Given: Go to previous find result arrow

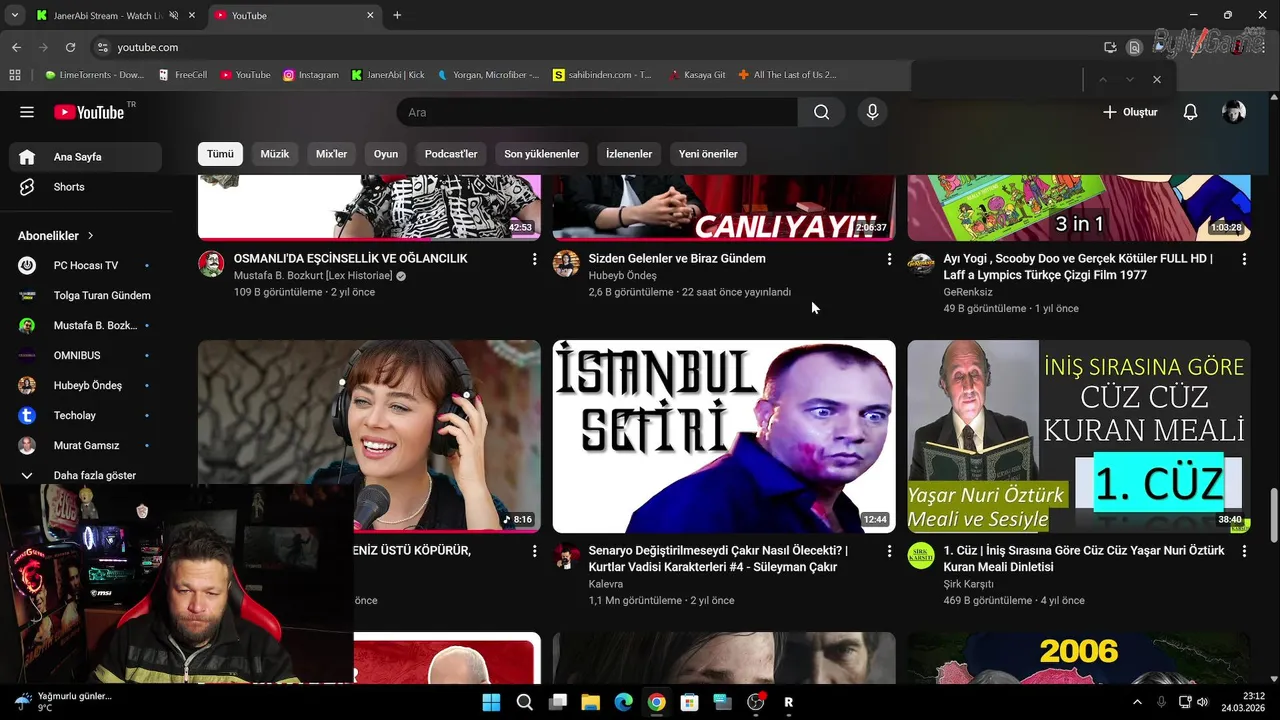Looking at the screenshot, I should coord(1103,79).
